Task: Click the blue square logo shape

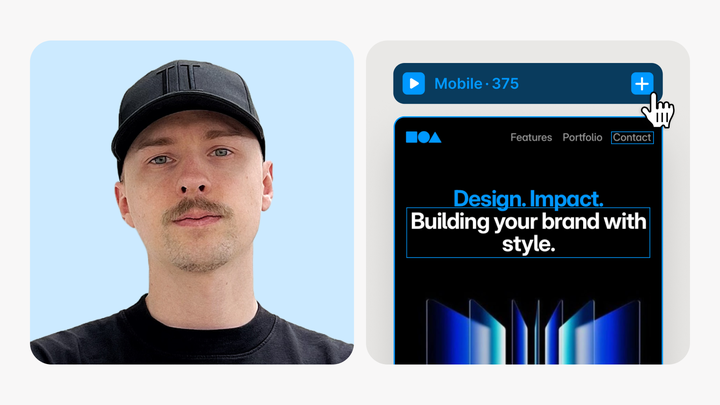Action: [411, 137]
